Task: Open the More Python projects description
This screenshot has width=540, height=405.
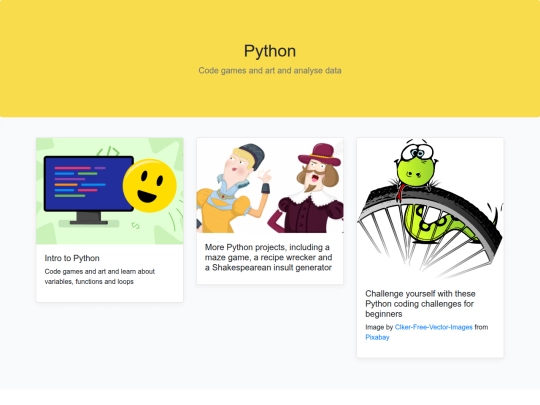Action: (x=269, y=257)
